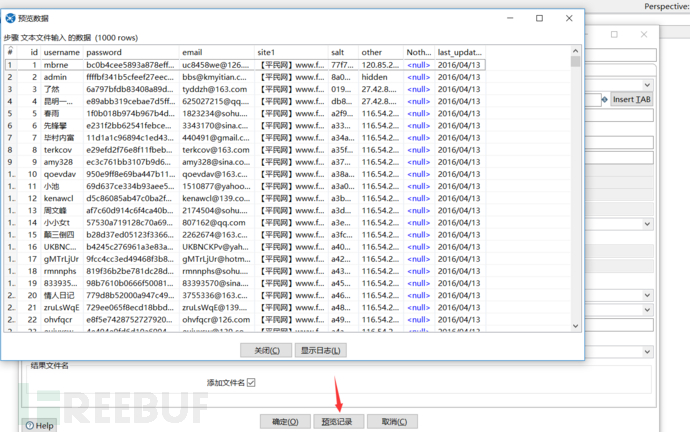Image resolution: width=690 pixels, height=432 pixels.
Task: Click scrollbar up arrow in preview table
Action: click(x=575, y=51)
